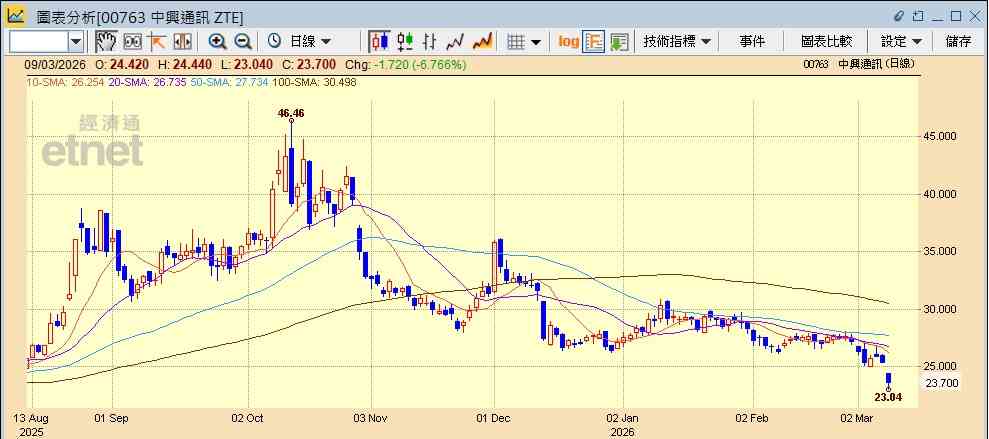Image resolution: width=989 pixels, height=439 pixels.
Task: Open the stock code combo box arrow
Action: point(76,42)
